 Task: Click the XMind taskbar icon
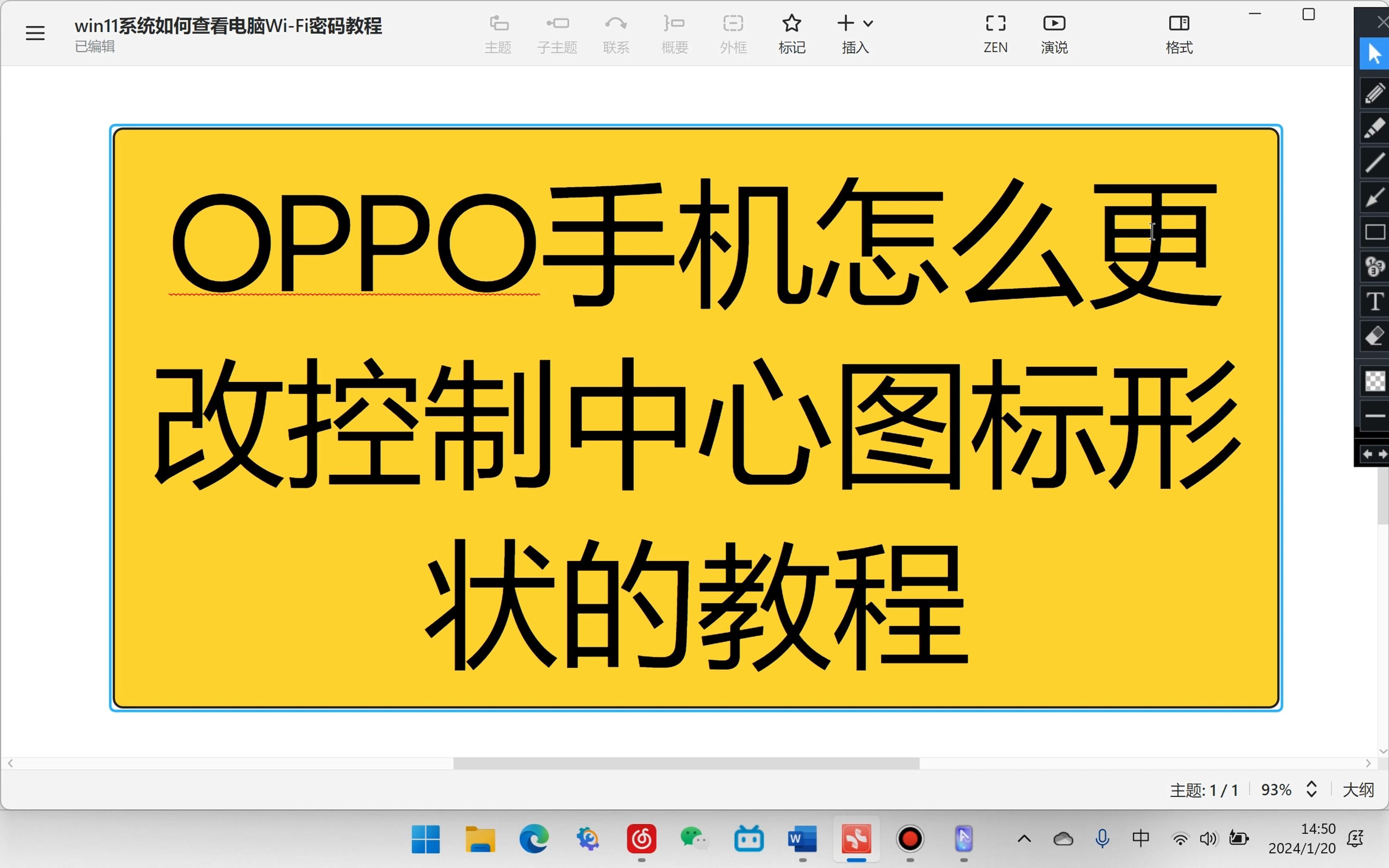click(856, 839)
